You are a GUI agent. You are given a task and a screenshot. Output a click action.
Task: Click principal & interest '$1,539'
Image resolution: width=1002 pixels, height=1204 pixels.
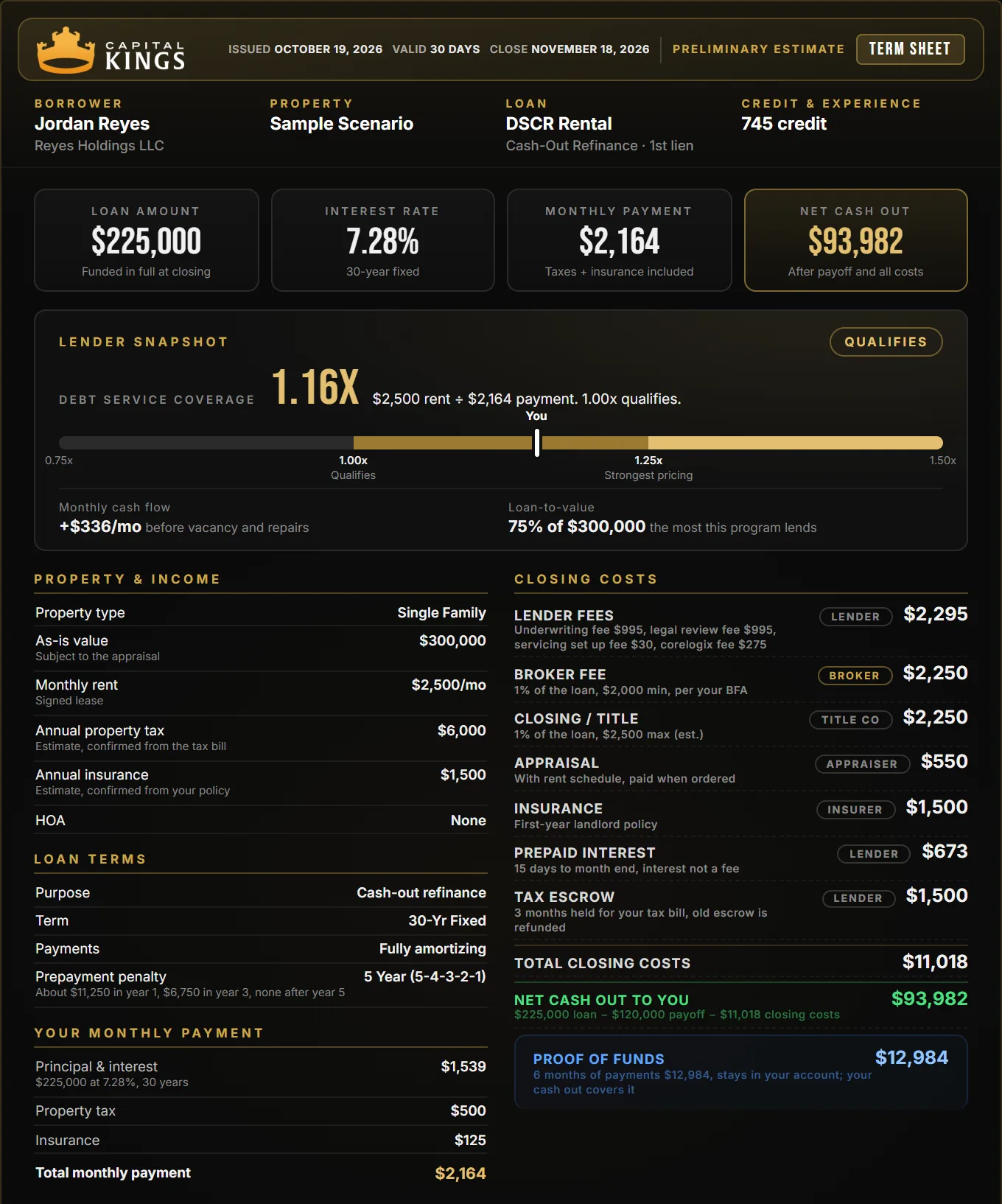tap(463, 1067)
